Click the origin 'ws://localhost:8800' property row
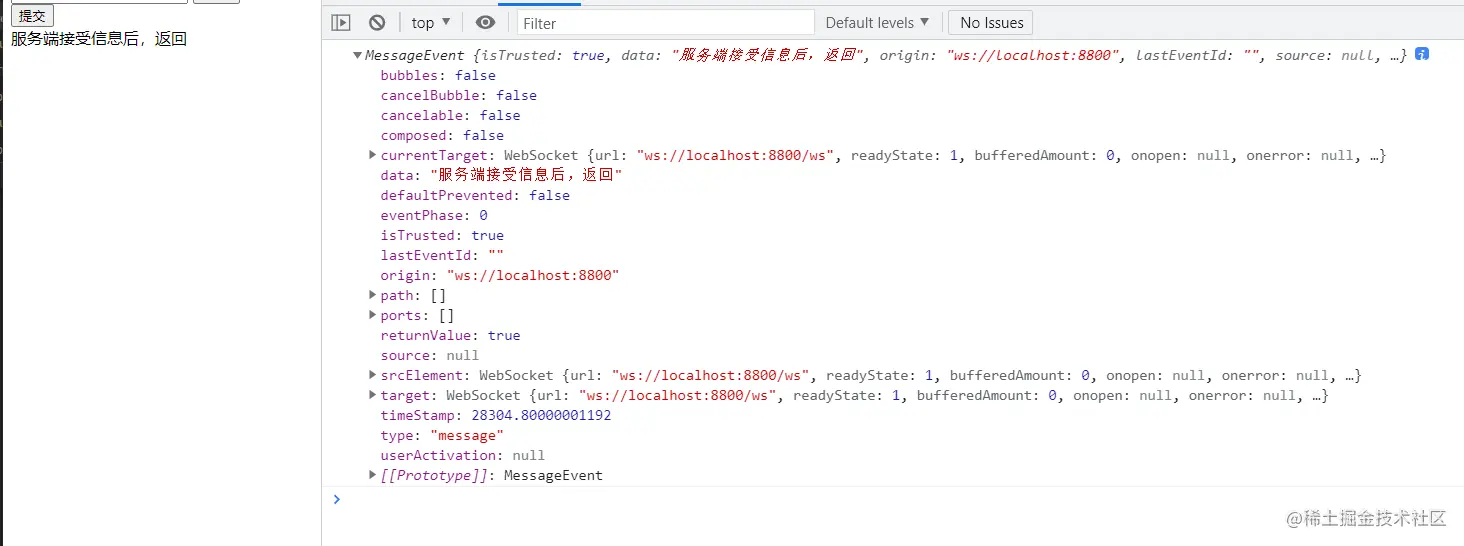Image resolution: width=1464 pixels, height=546 pixels. pyautogui.click(x=500, y=275)
